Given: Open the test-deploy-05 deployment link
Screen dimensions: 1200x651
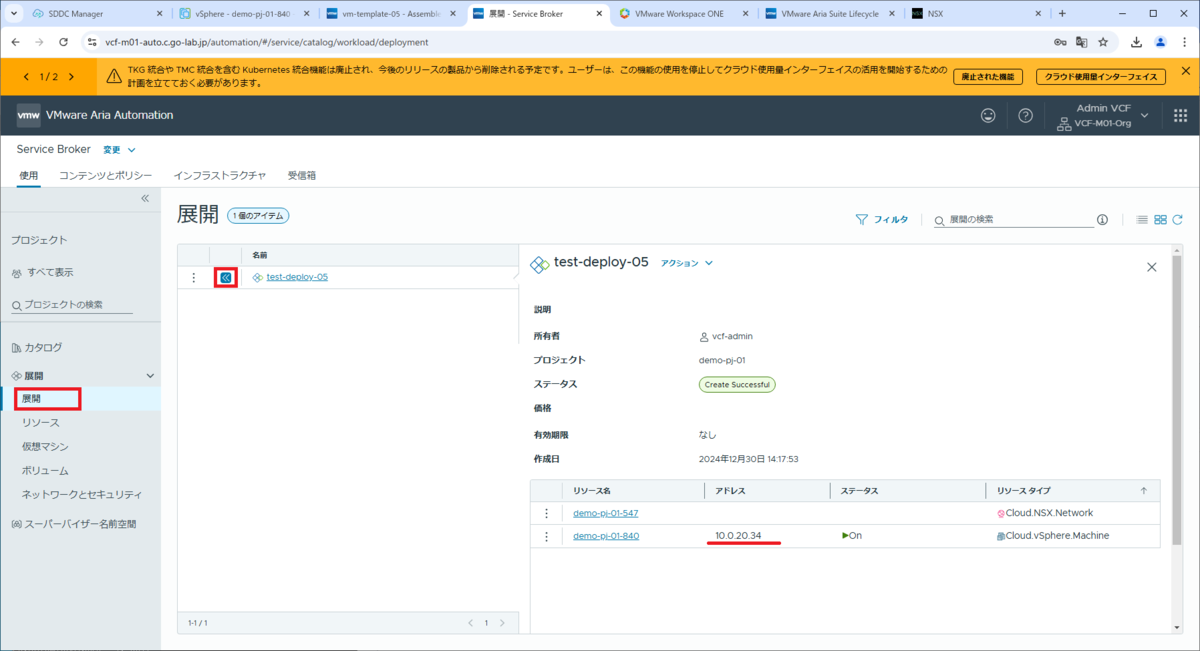Looking at the screenshot, I should [x=297, y=277].
